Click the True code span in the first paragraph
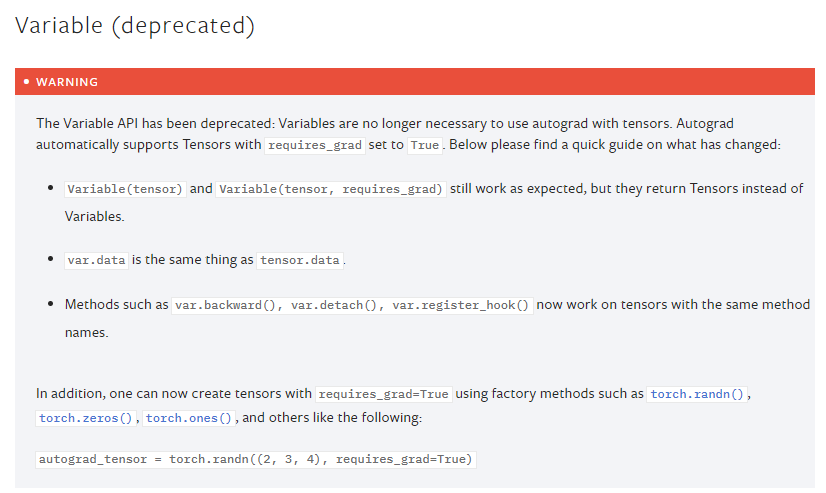This screenshot has height=493, width=826. [425, 145]
